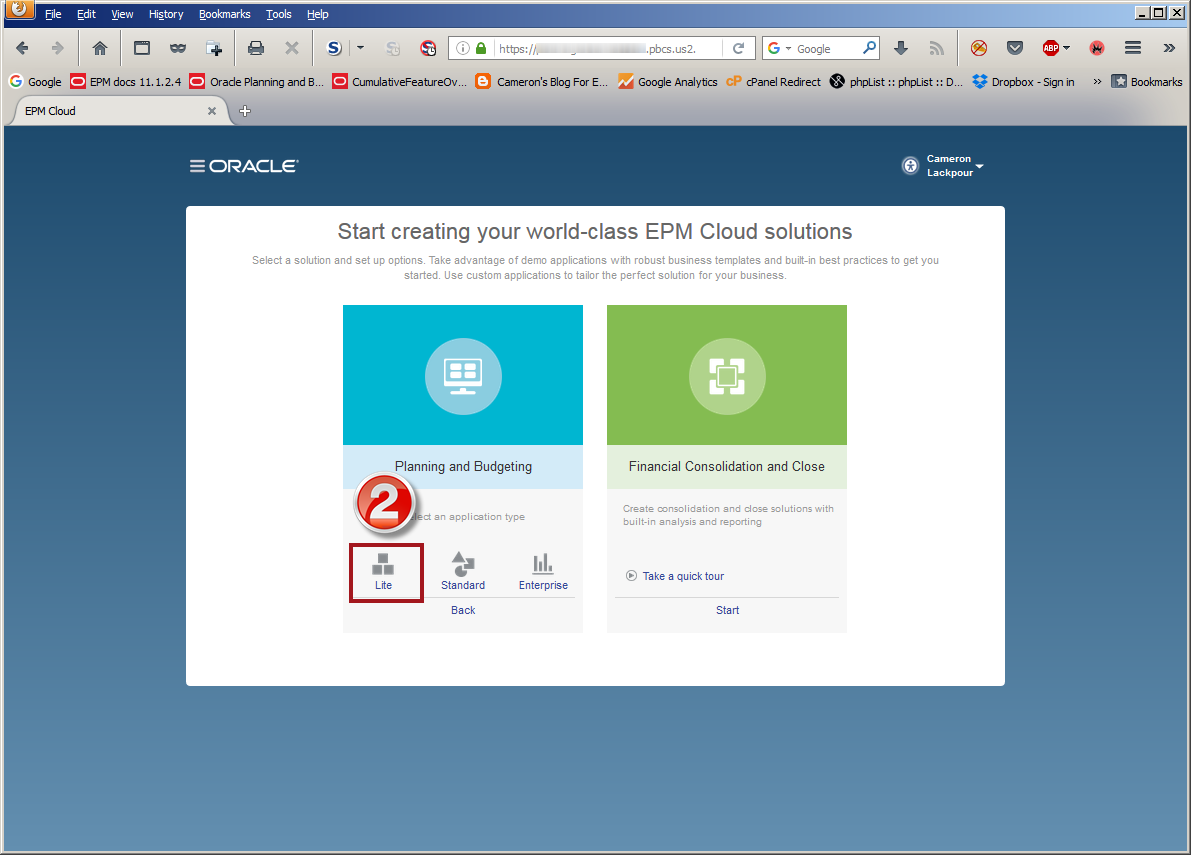This screenshot has height=855, width=1191.
Task: Click the search magnifier icon
Action: [869, 48]
